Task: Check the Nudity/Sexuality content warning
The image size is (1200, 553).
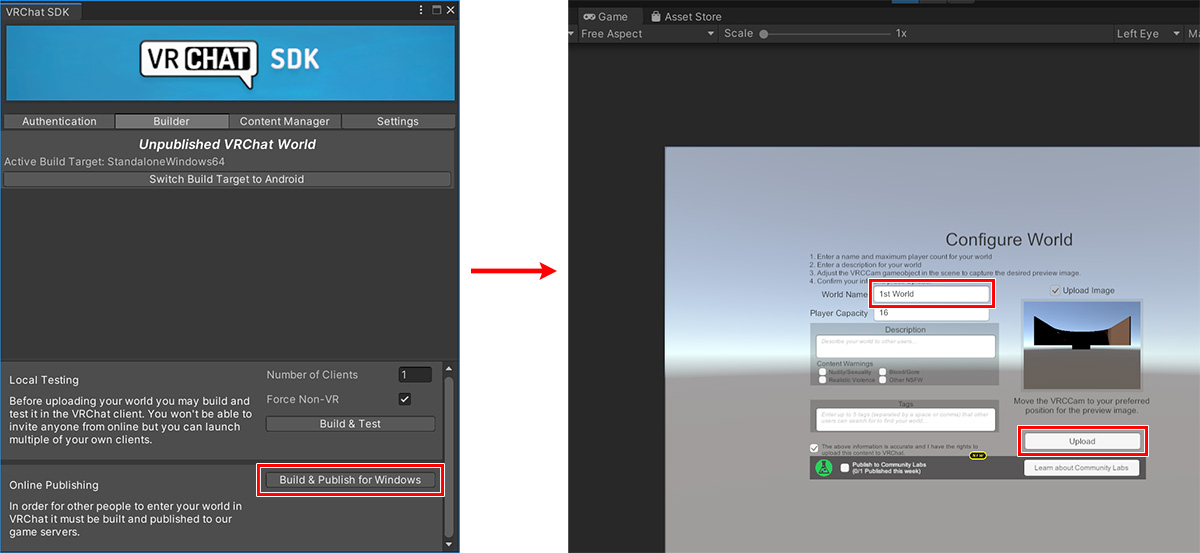Action: pos(822,372)
